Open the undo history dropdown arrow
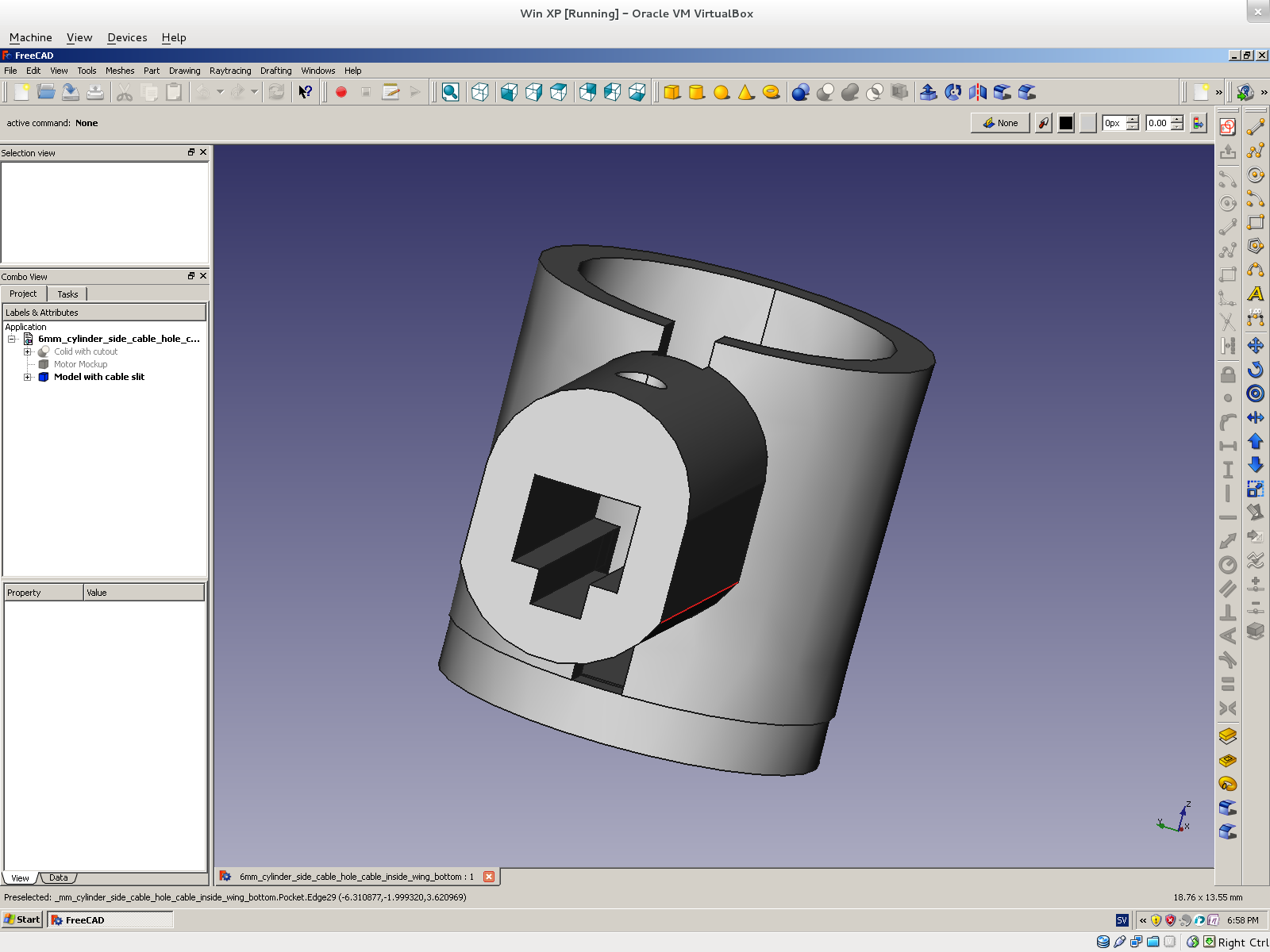The image size is (1270, 952). (220, 92)
